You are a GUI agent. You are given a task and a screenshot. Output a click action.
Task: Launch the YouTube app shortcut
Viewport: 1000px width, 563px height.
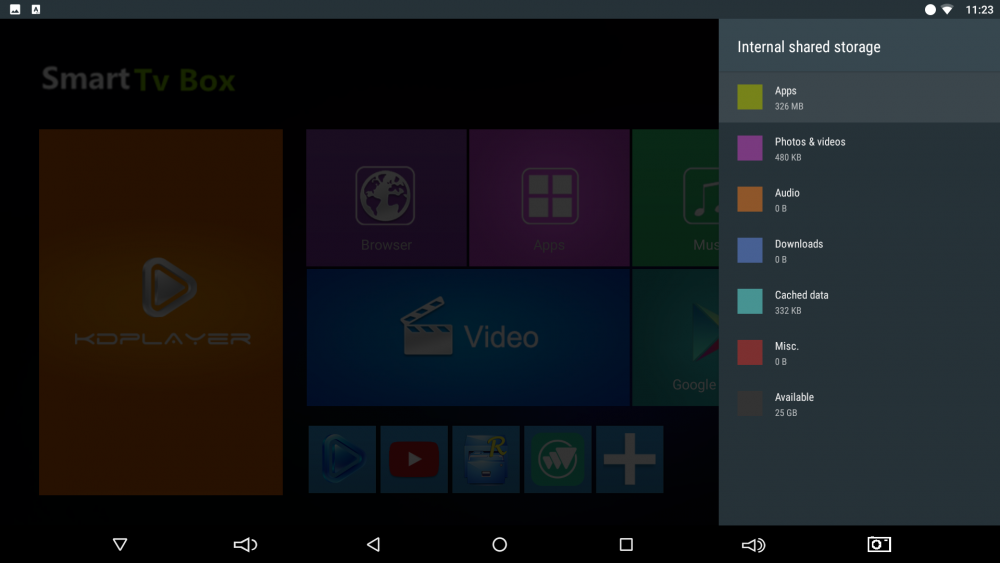point(414,460)
